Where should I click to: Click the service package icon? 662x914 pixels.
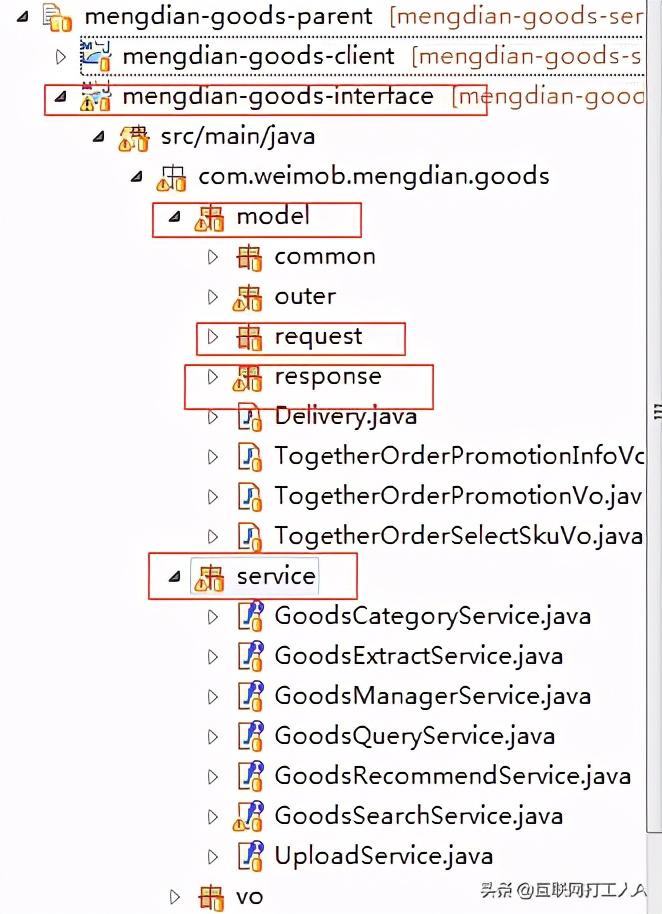(x=210, y=577)
